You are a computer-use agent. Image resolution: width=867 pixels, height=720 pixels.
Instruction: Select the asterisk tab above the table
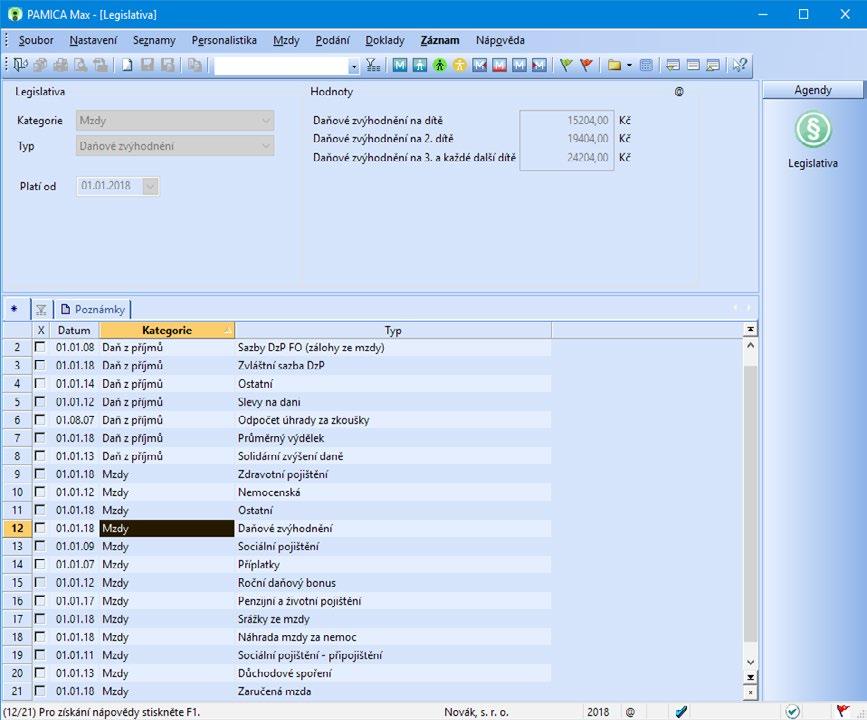[14, 309]
